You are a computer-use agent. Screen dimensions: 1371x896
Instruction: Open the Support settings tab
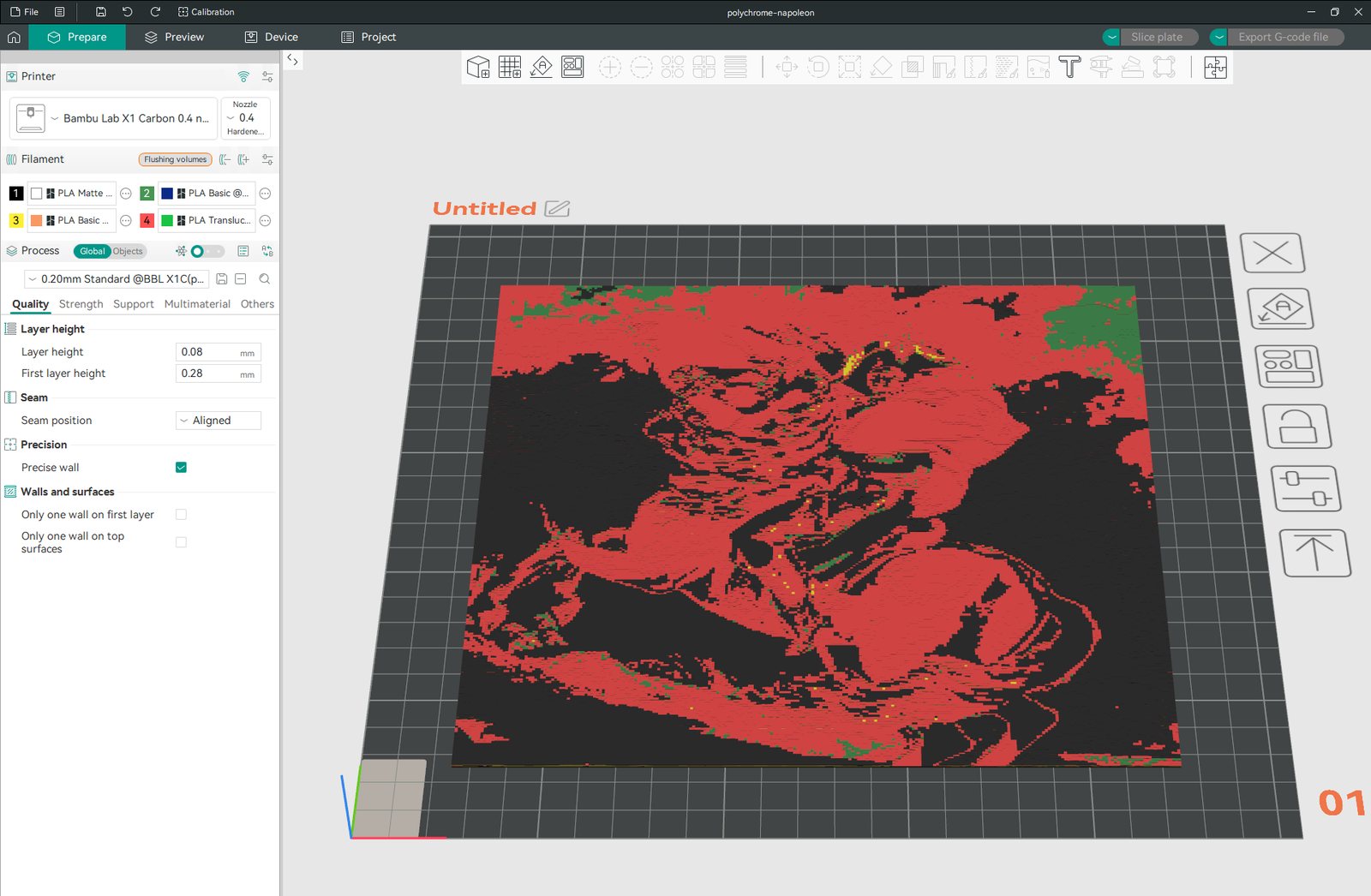click(134, 304)
